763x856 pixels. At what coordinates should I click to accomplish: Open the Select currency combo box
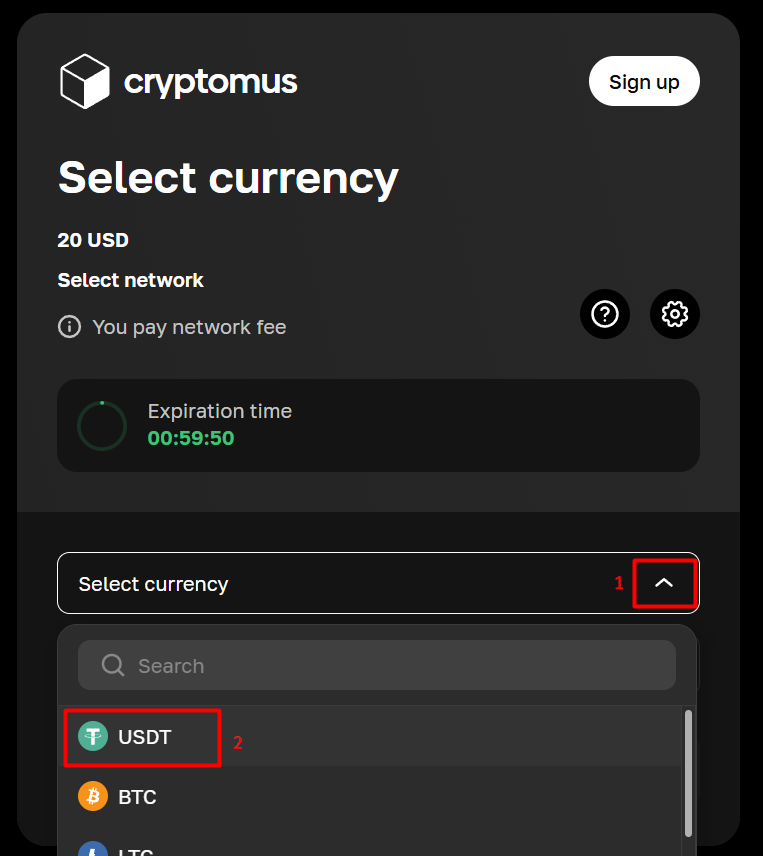tap(340, 584)
